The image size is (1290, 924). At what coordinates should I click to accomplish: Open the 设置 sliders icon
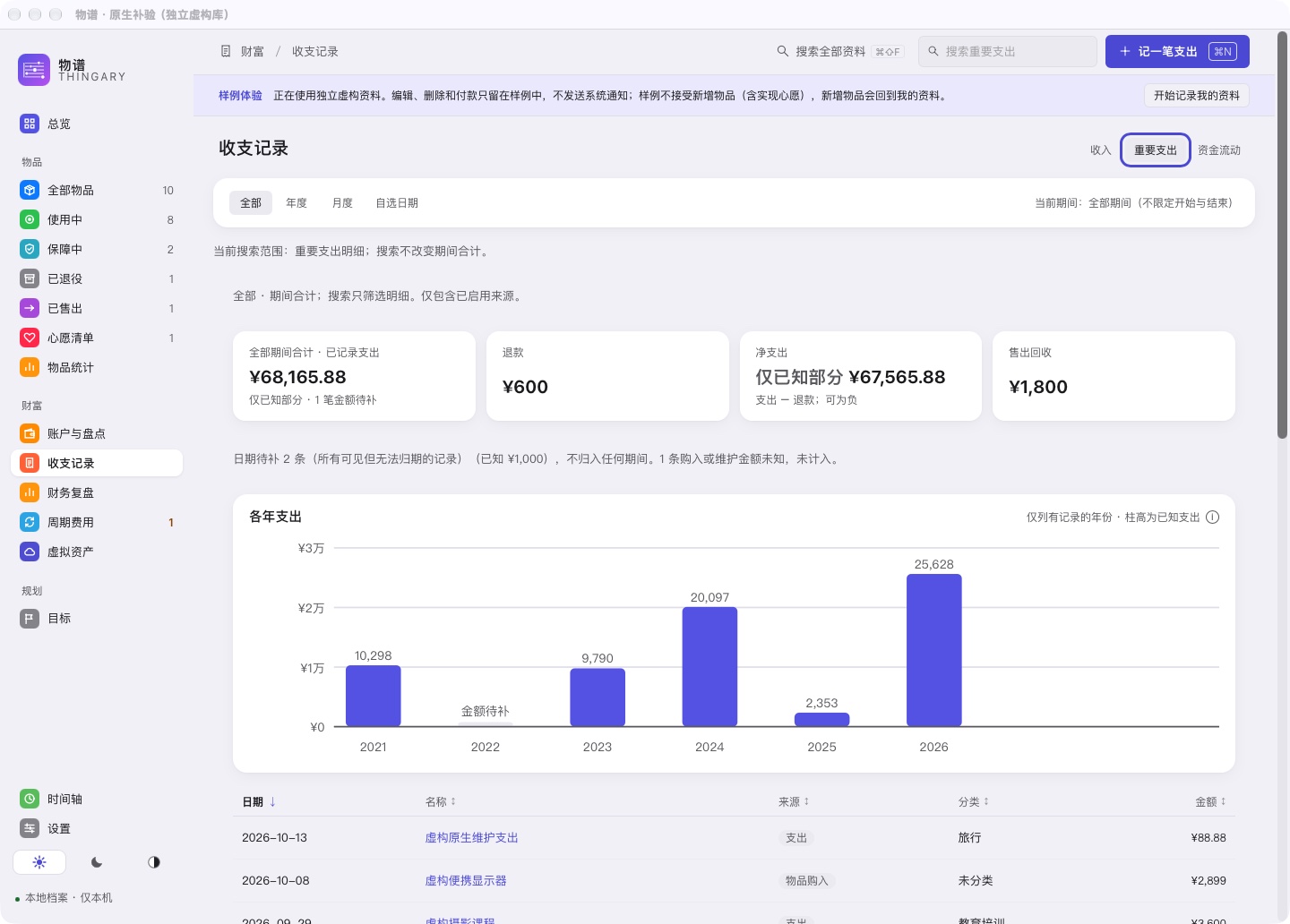30,828
